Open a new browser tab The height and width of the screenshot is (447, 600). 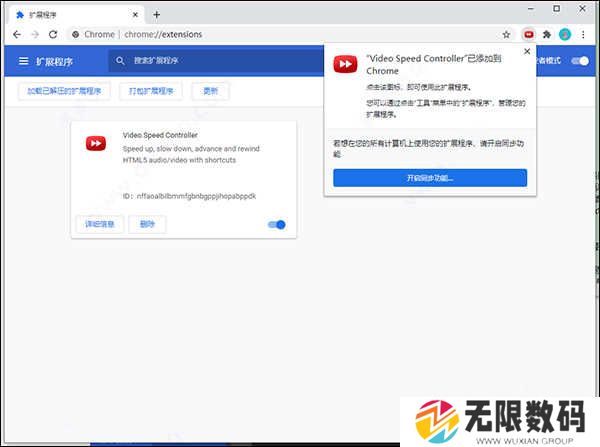(x=157, y=15)
